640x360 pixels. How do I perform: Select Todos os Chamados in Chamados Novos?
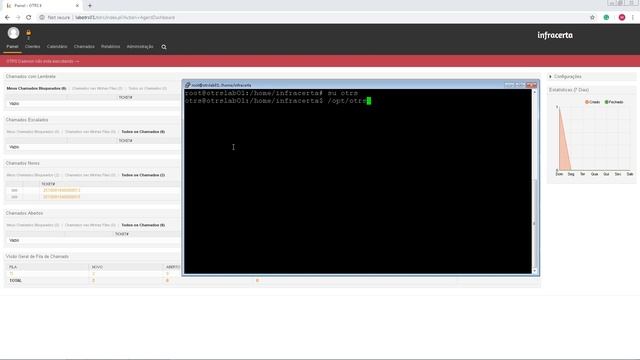point(143,175)
